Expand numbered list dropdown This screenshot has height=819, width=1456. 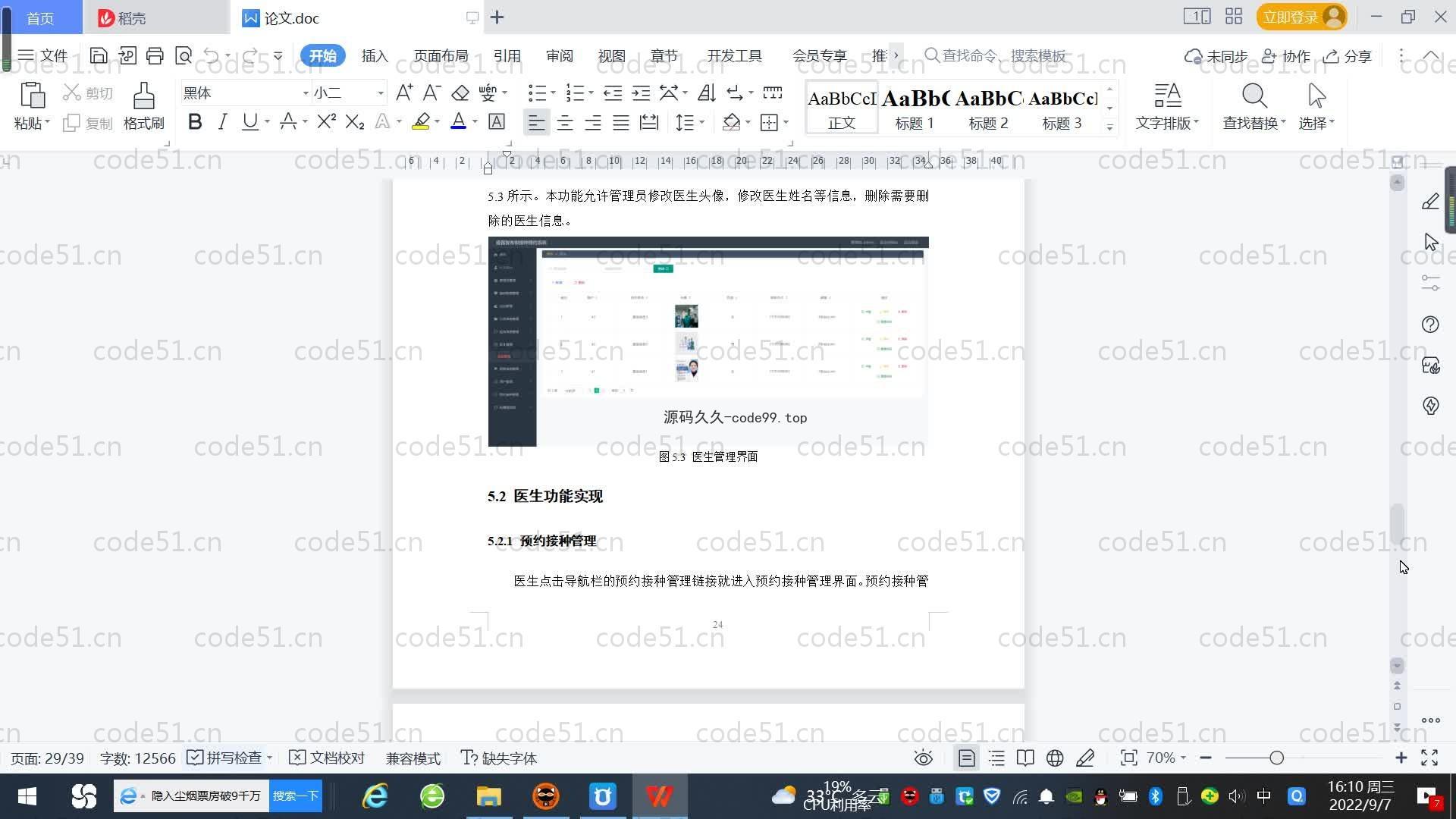[x=591, y=93]
